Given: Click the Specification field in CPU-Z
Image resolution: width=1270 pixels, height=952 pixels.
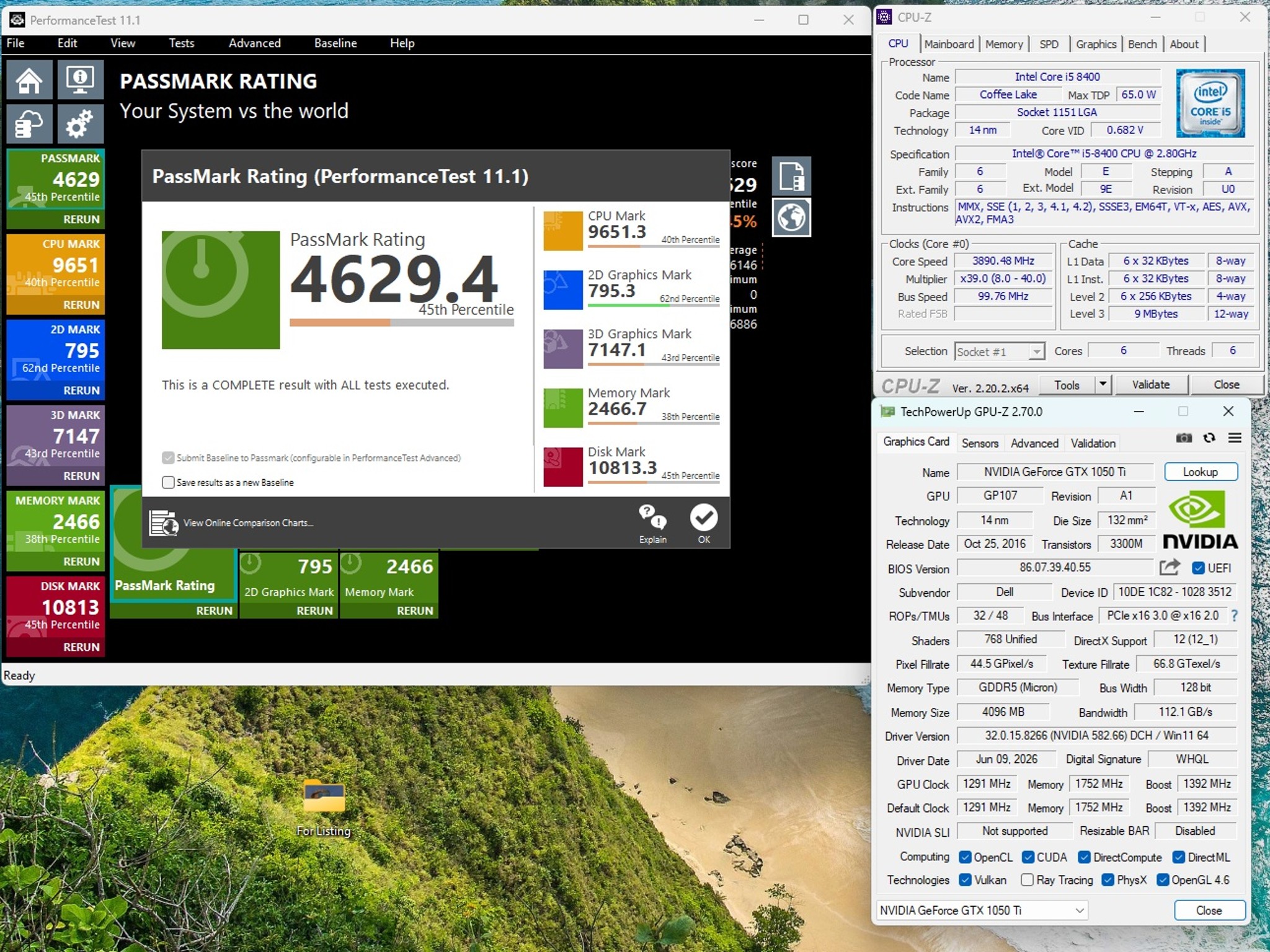Looking at the screenshot, I should click(x=1104, y=154).
